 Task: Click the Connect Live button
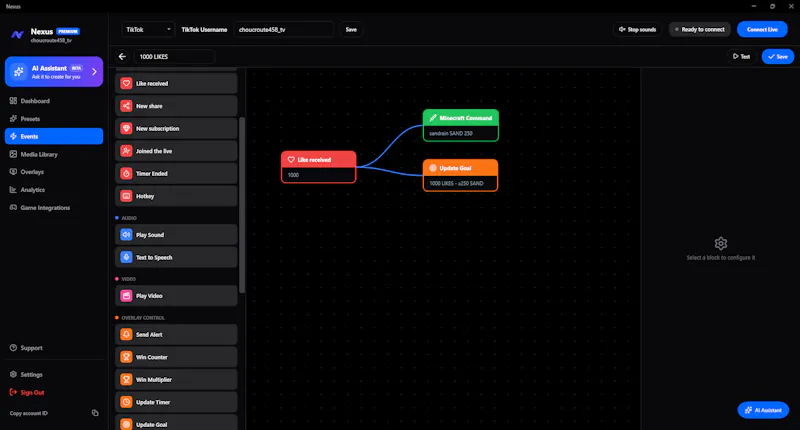[x=762, y=30]
